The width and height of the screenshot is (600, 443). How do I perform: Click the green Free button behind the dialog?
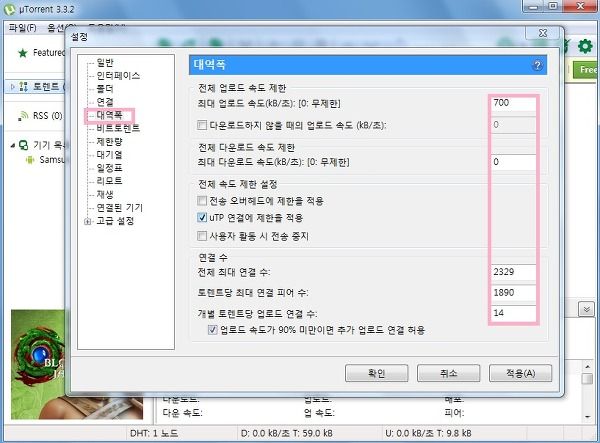pos(587,70)
